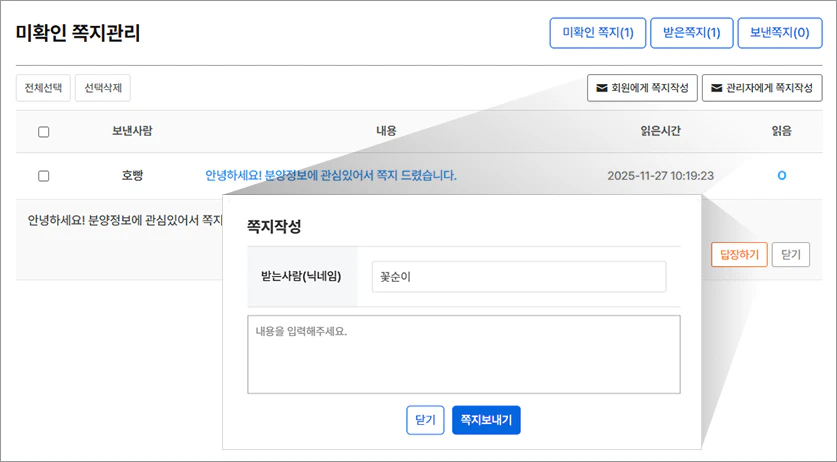Click the 내용 column header
Screen dimensions: 837x462
[x=386, y=131]
